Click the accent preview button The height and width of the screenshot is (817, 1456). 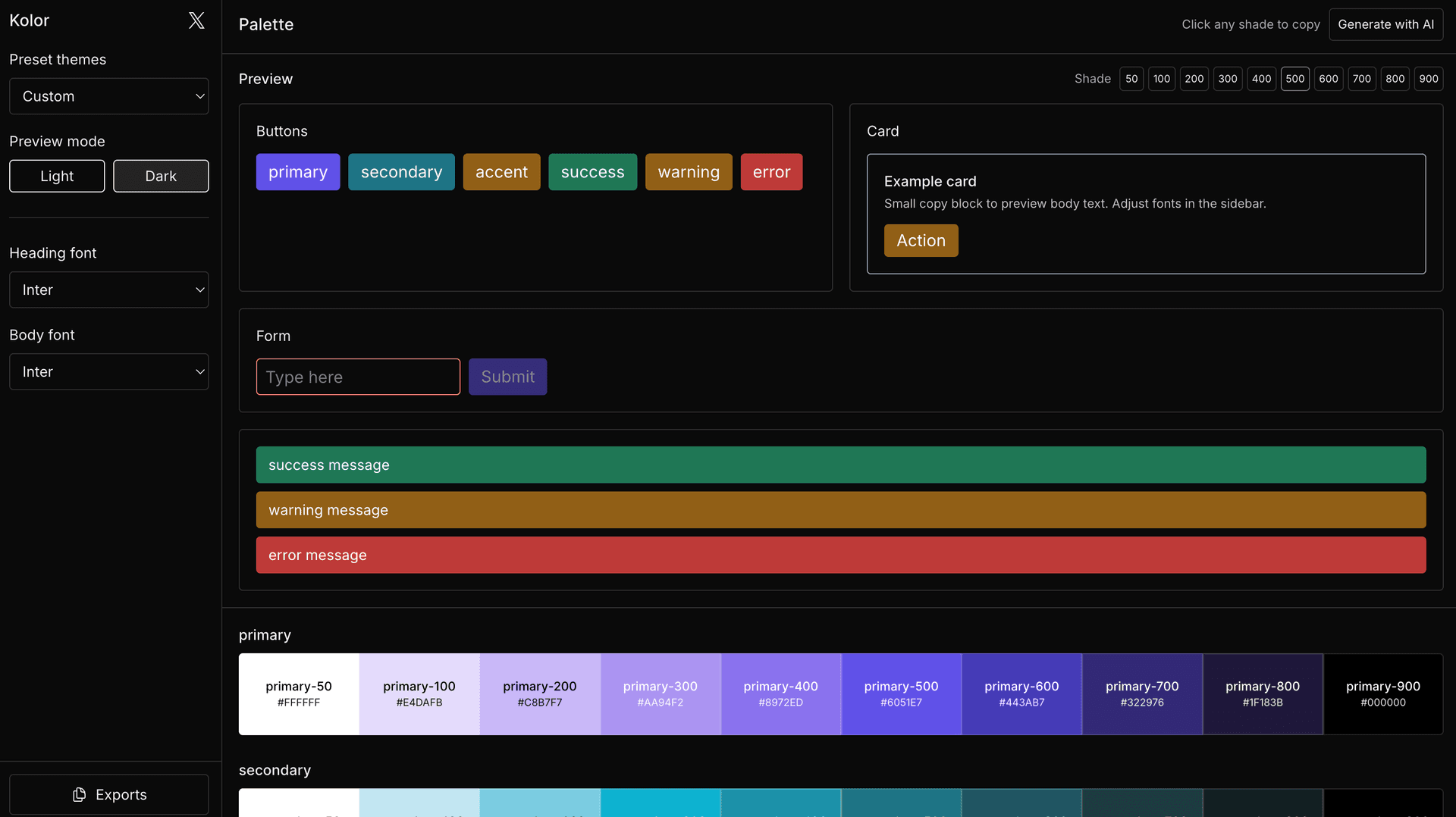coord(501,171)
